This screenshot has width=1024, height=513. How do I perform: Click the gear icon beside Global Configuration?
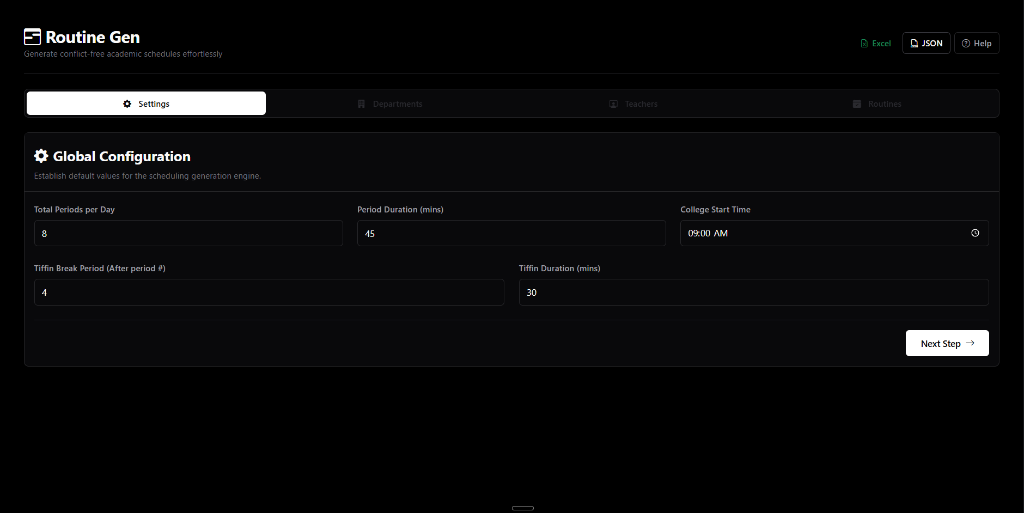(41, 155)
